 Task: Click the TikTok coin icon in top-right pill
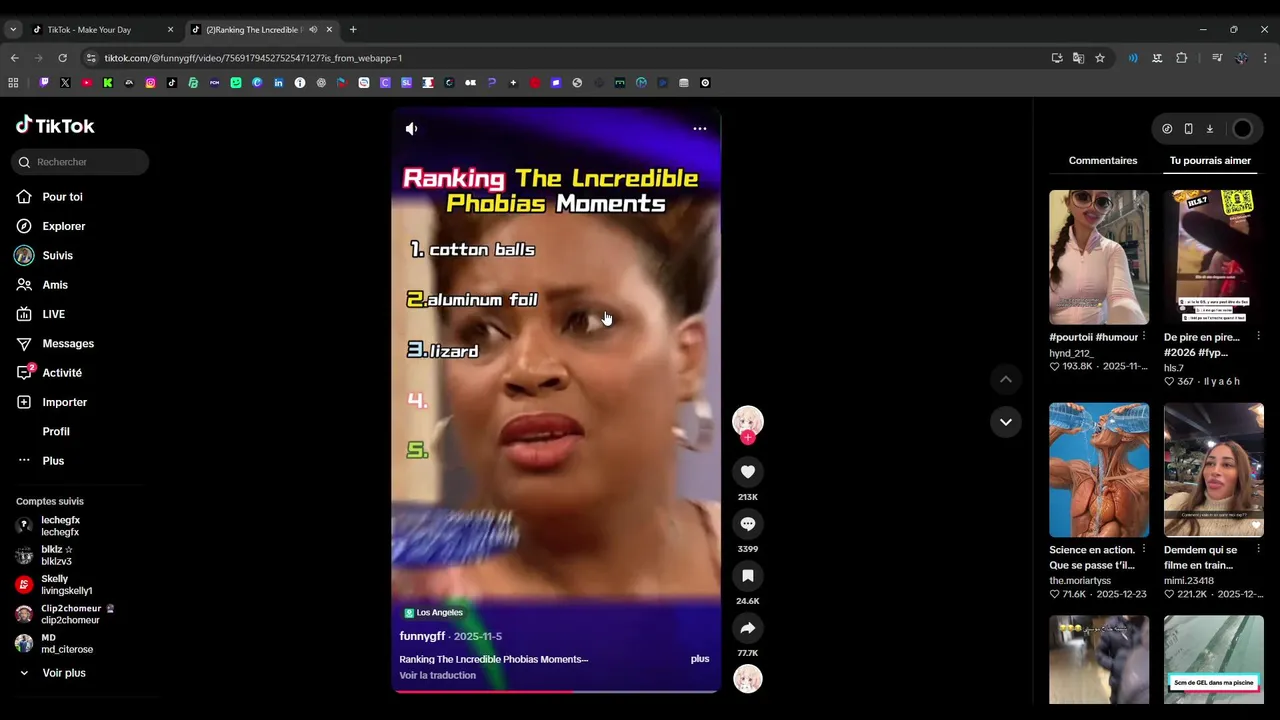tap(1167, 129)
